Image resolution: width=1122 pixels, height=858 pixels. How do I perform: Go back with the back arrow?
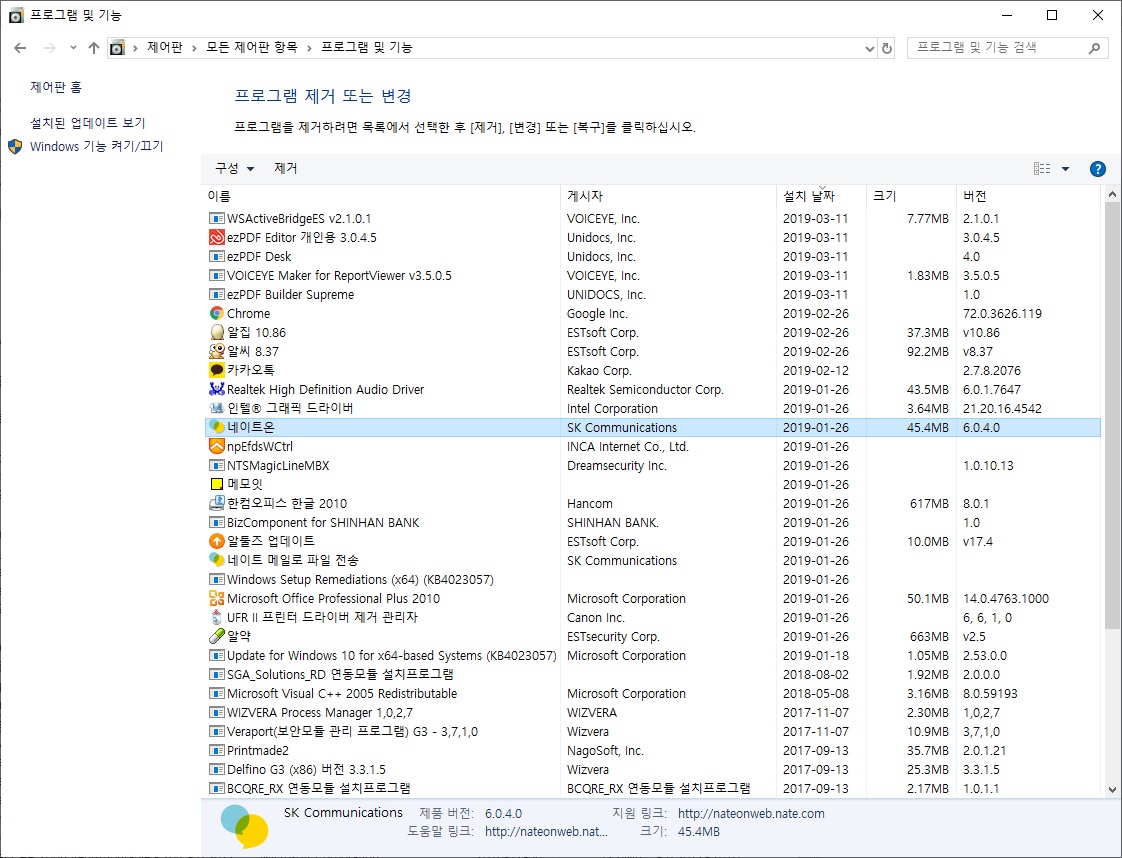point(20,48)
